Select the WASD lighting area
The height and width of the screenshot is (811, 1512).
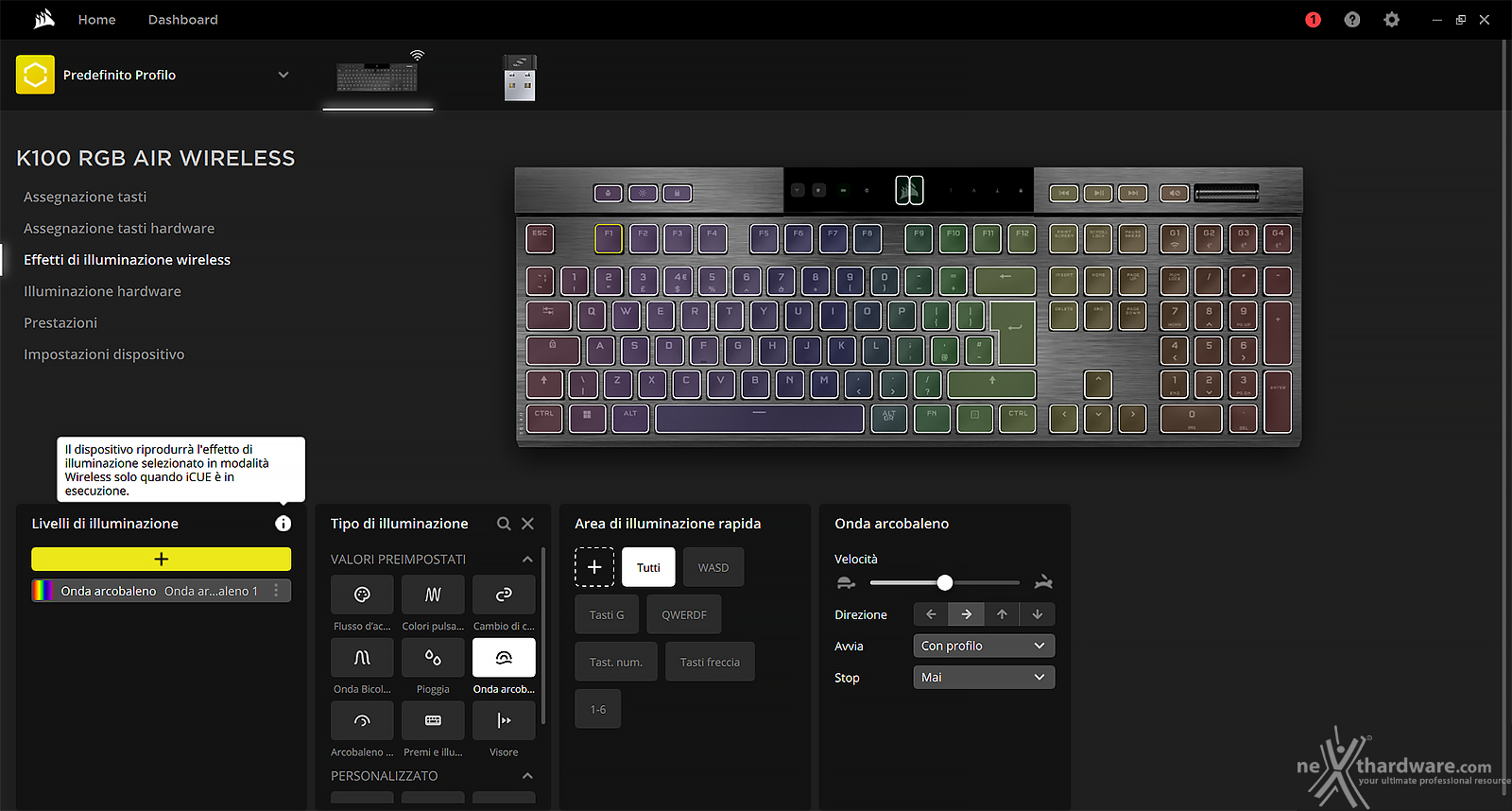point(713,567)
